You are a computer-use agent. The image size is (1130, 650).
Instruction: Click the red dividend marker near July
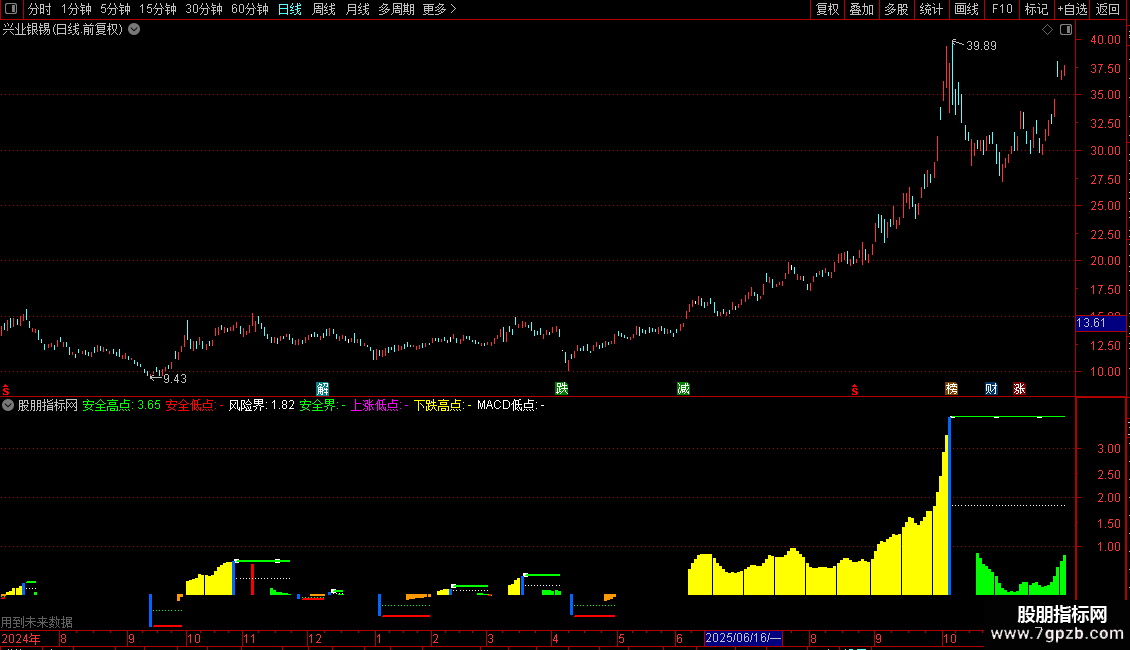[x=855, y=390]
